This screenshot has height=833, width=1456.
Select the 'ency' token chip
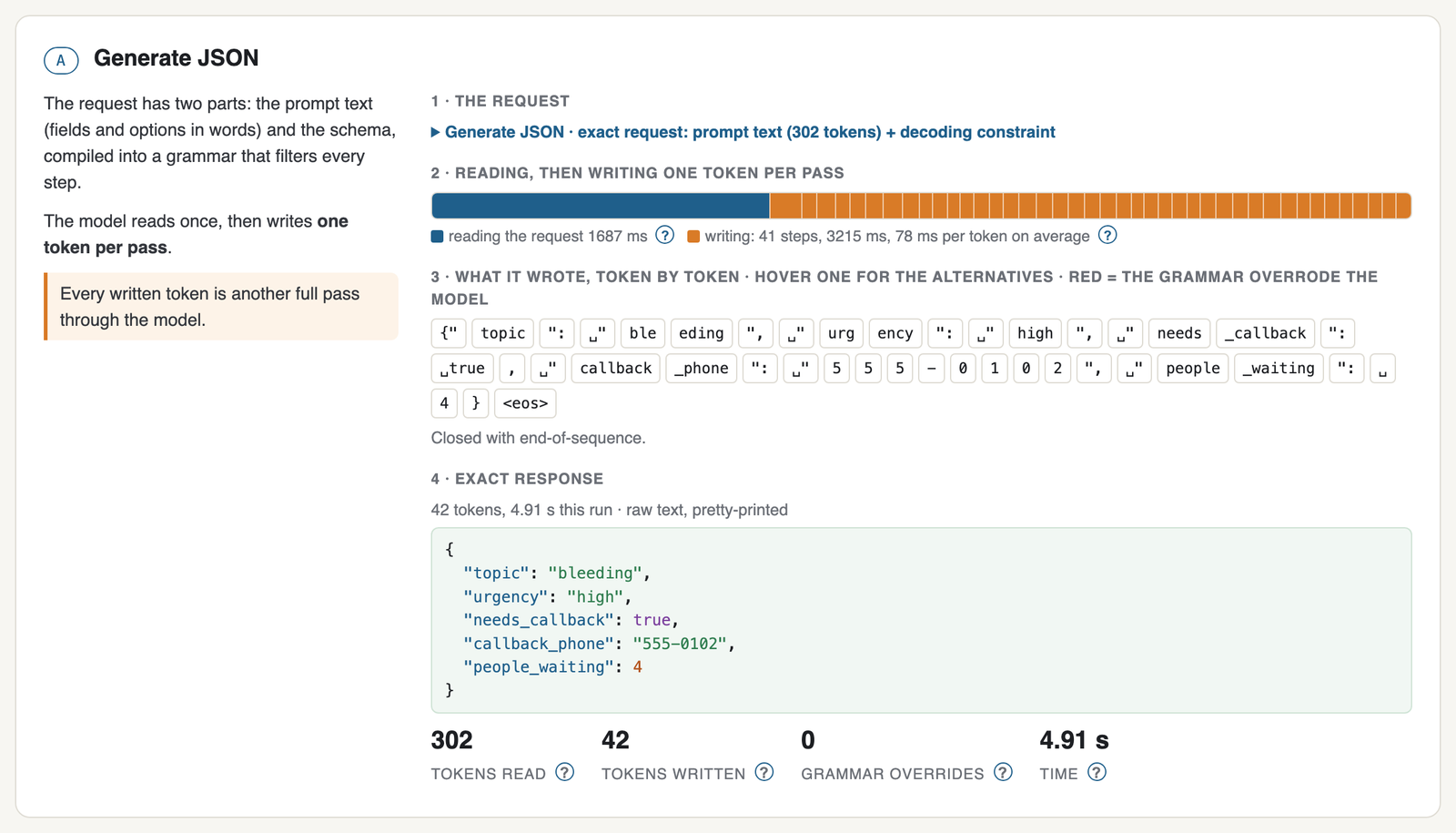point(895,333)
